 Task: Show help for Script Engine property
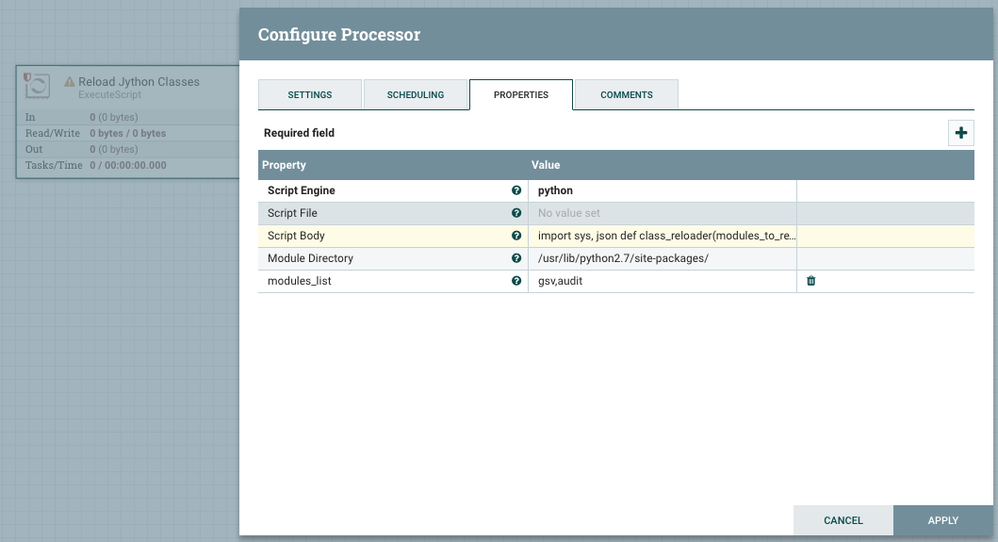click(x=516, y=190)
